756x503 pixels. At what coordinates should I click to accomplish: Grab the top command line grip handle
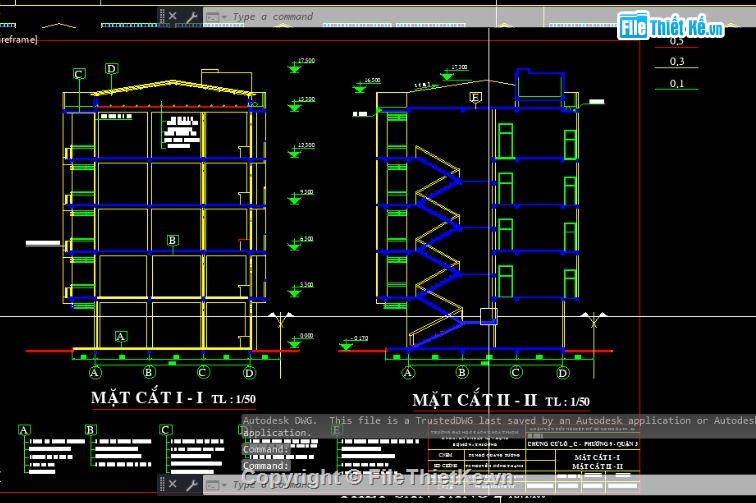click(162, 16)
